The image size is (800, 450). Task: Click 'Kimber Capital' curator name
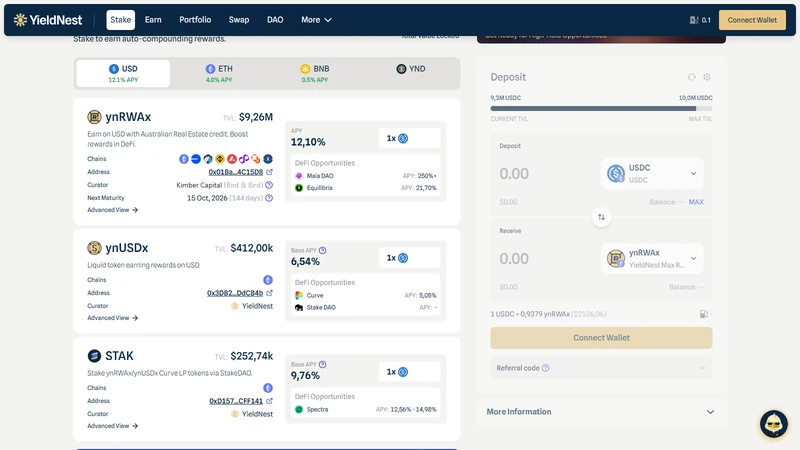point(199,185)
